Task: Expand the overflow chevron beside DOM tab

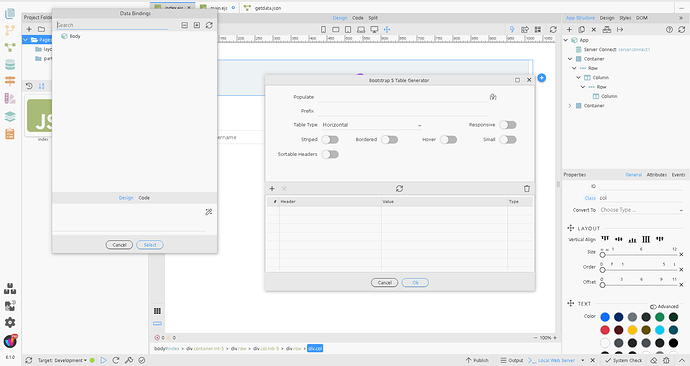Action: (x=681, y=18)
